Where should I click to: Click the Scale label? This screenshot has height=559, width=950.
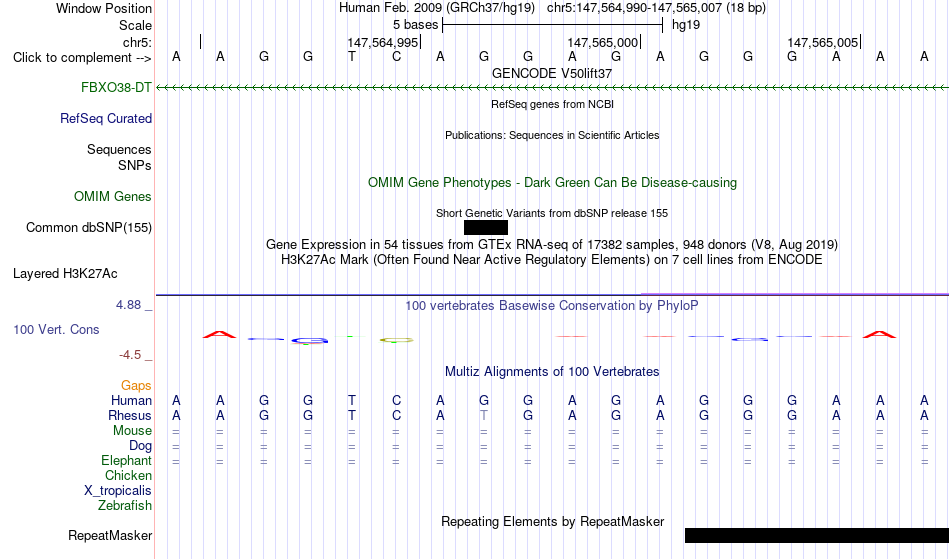136,25
